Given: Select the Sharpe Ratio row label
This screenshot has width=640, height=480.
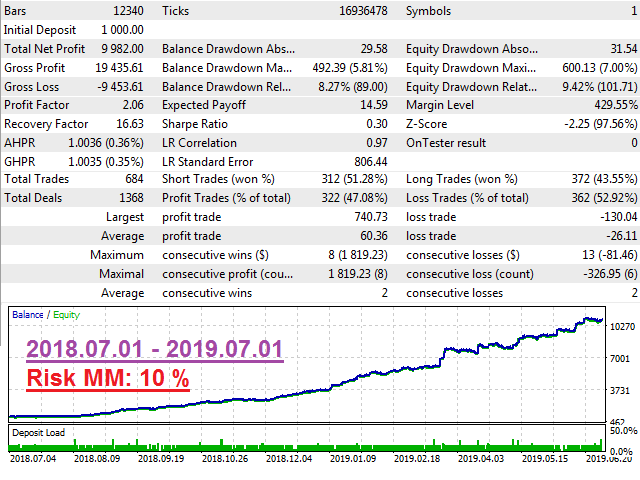Looking at the screenshot, I should point(195,124).
